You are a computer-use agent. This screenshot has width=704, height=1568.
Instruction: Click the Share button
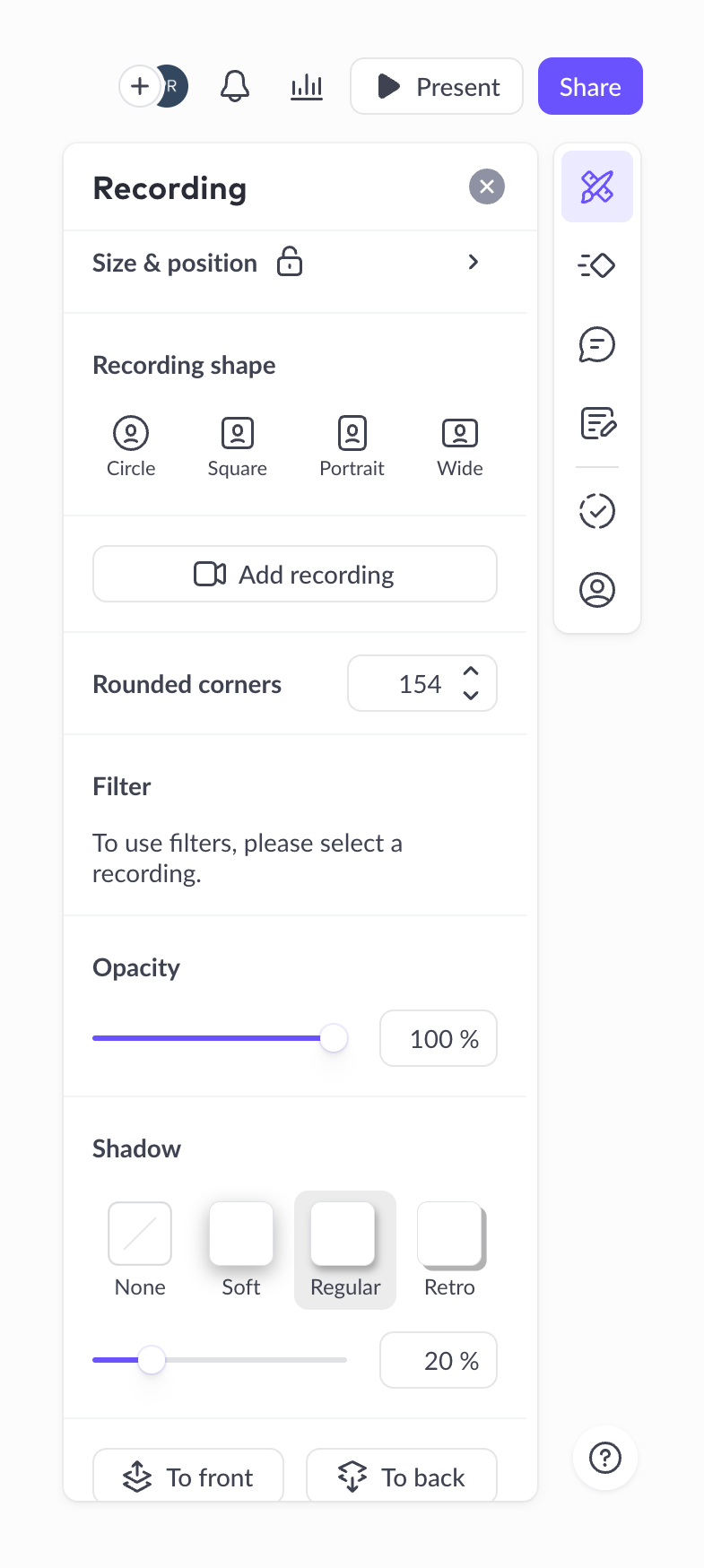[590, 86]
